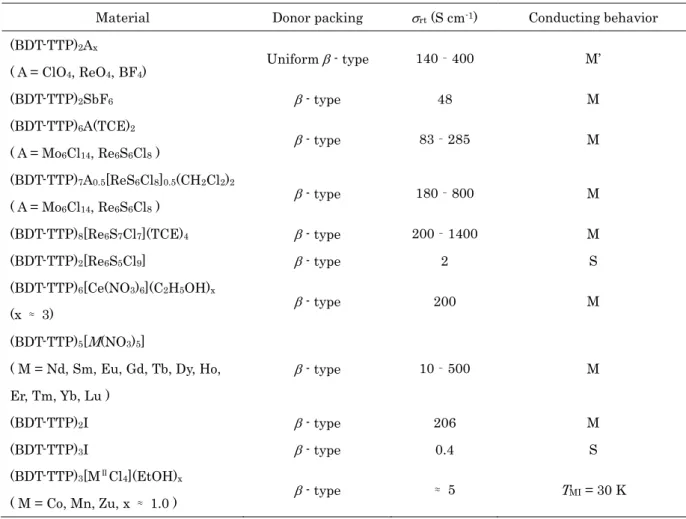Select the (BDT-TTP)8[Re6S7Cl7](TCE)4 row label
This screenshot has height=519, width=686.
click(x=99, y=234)
